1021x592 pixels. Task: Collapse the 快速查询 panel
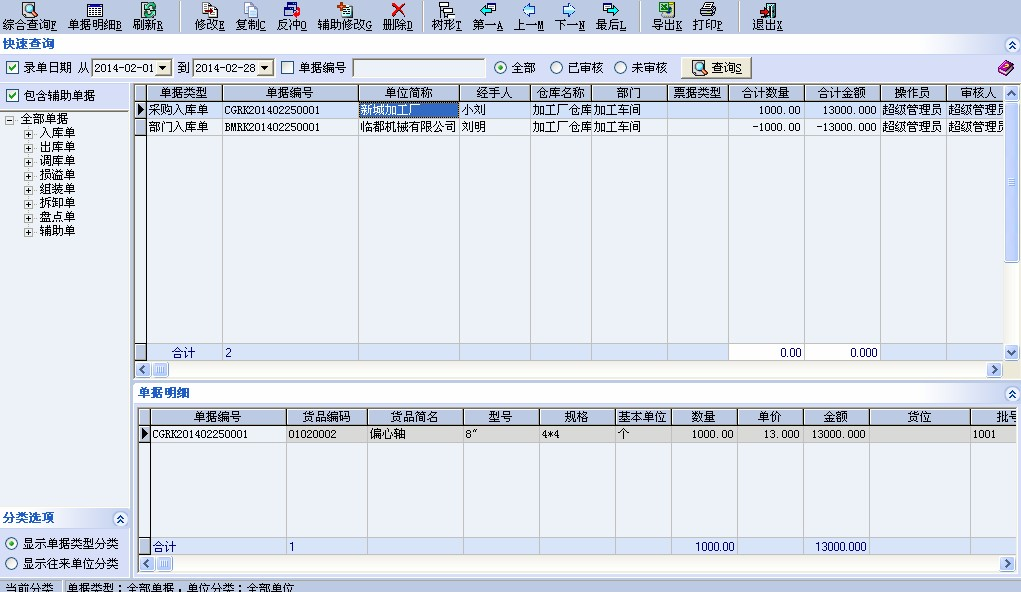[1011, 45]
